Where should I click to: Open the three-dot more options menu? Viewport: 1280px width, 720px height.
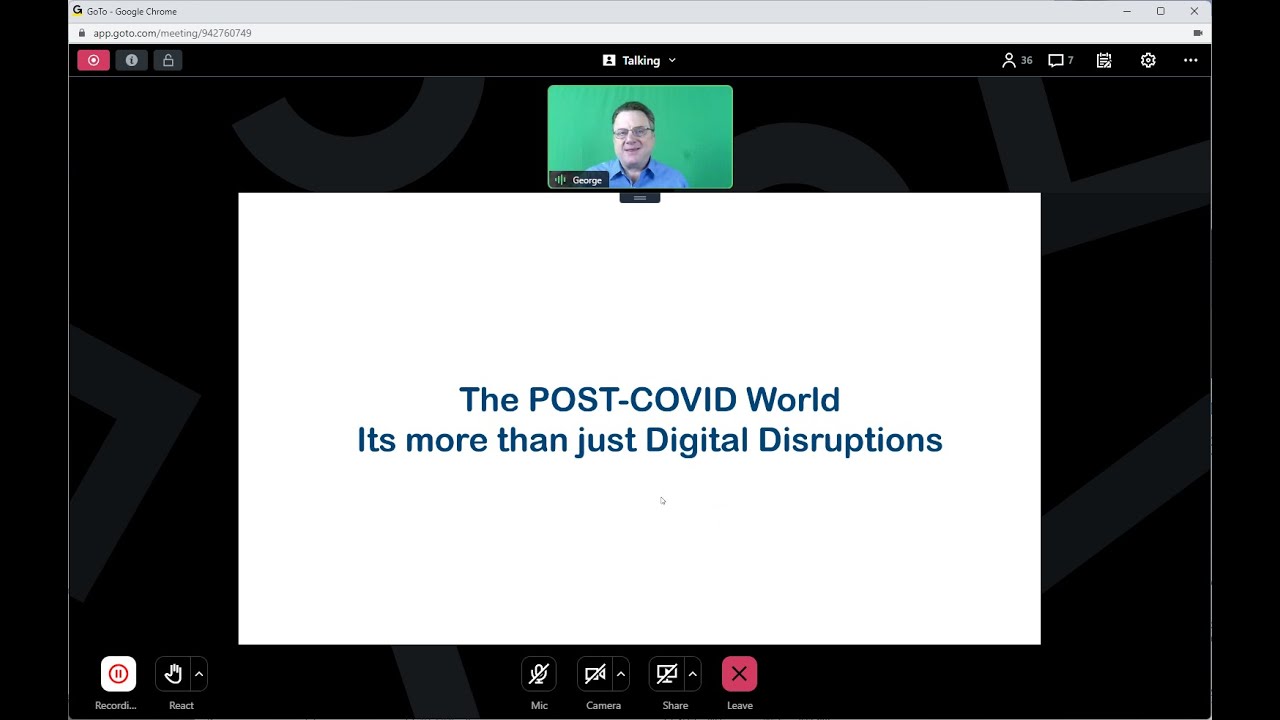pos(1190,60)
